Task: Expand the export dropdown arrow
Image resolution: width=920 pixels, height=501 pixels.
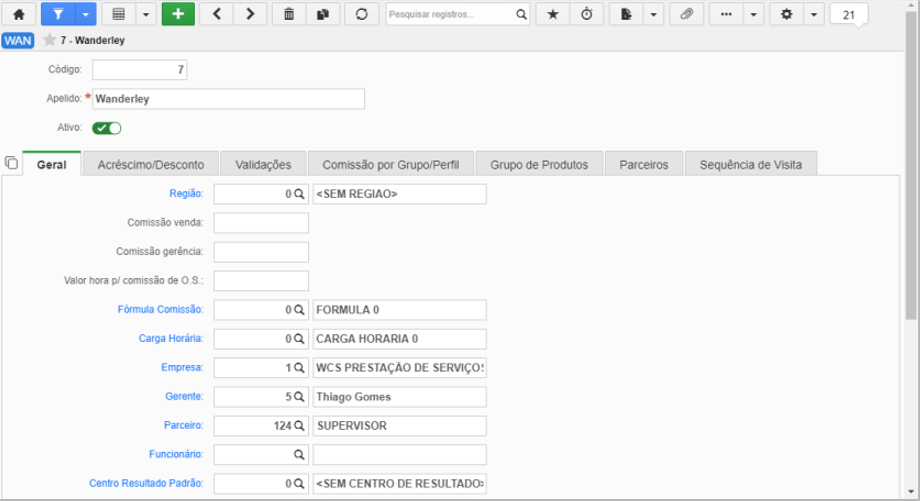Action: [654, 14]
